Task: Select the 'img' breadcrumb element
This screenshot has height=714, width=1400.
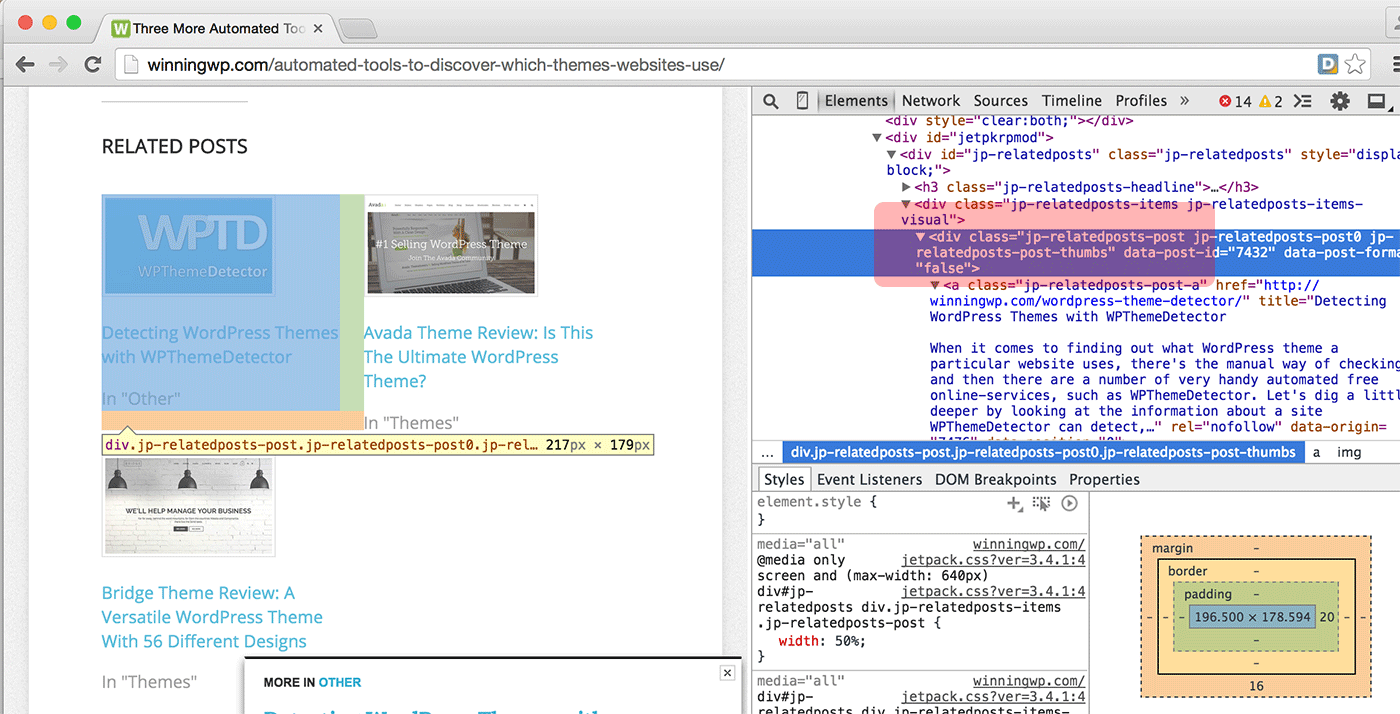Action: coord(1349,452)
